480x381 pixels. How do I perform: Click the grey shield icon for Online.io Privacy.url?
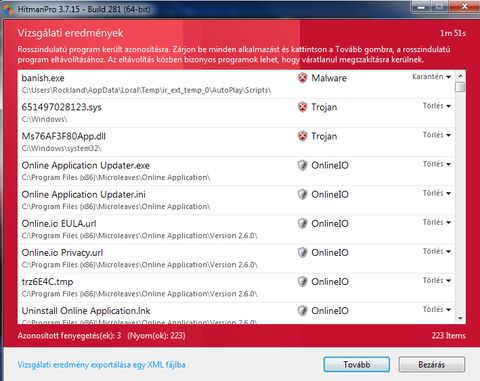(x=302, y=252)
